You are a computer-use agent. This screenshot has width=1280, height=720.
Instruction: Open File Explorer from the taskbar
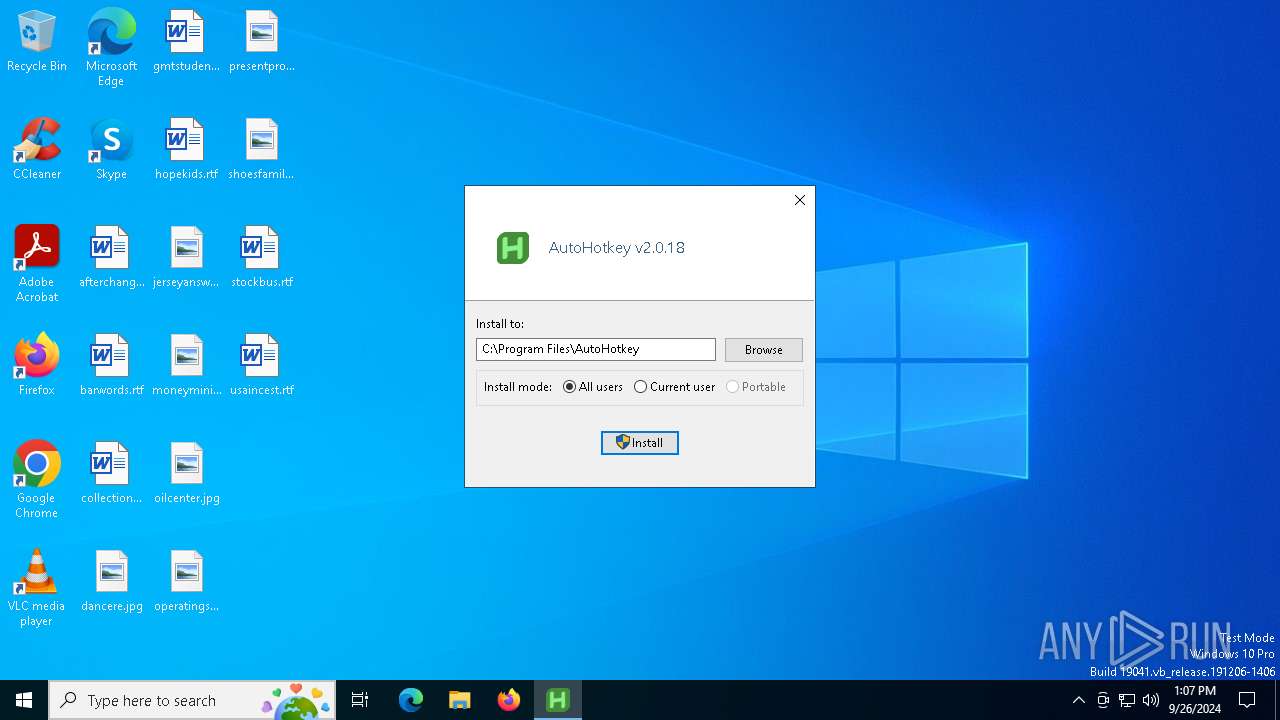460,700
